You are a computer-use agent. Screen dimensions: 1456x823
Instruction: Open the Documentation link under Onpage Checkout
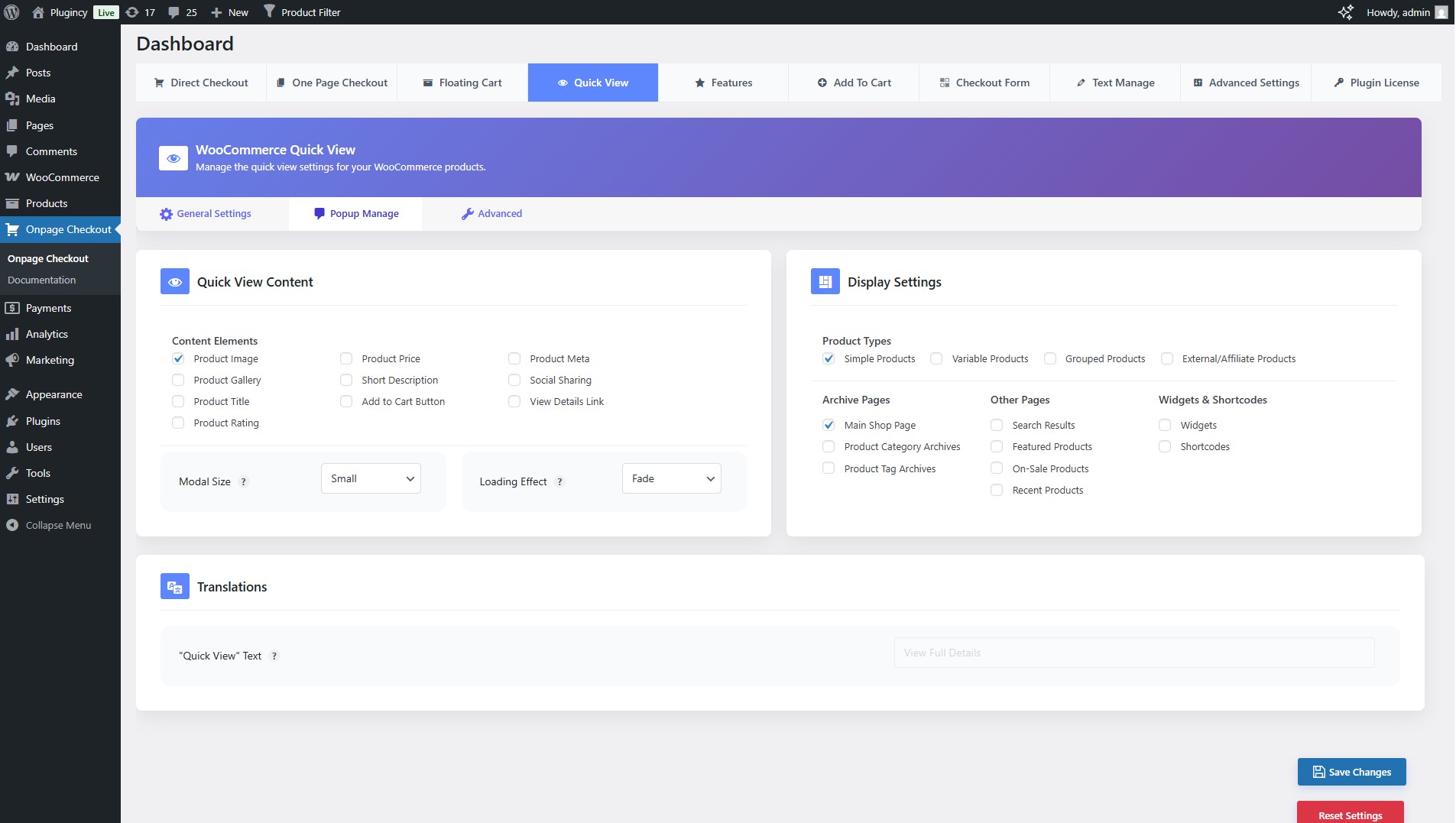[x=41, y=280]
